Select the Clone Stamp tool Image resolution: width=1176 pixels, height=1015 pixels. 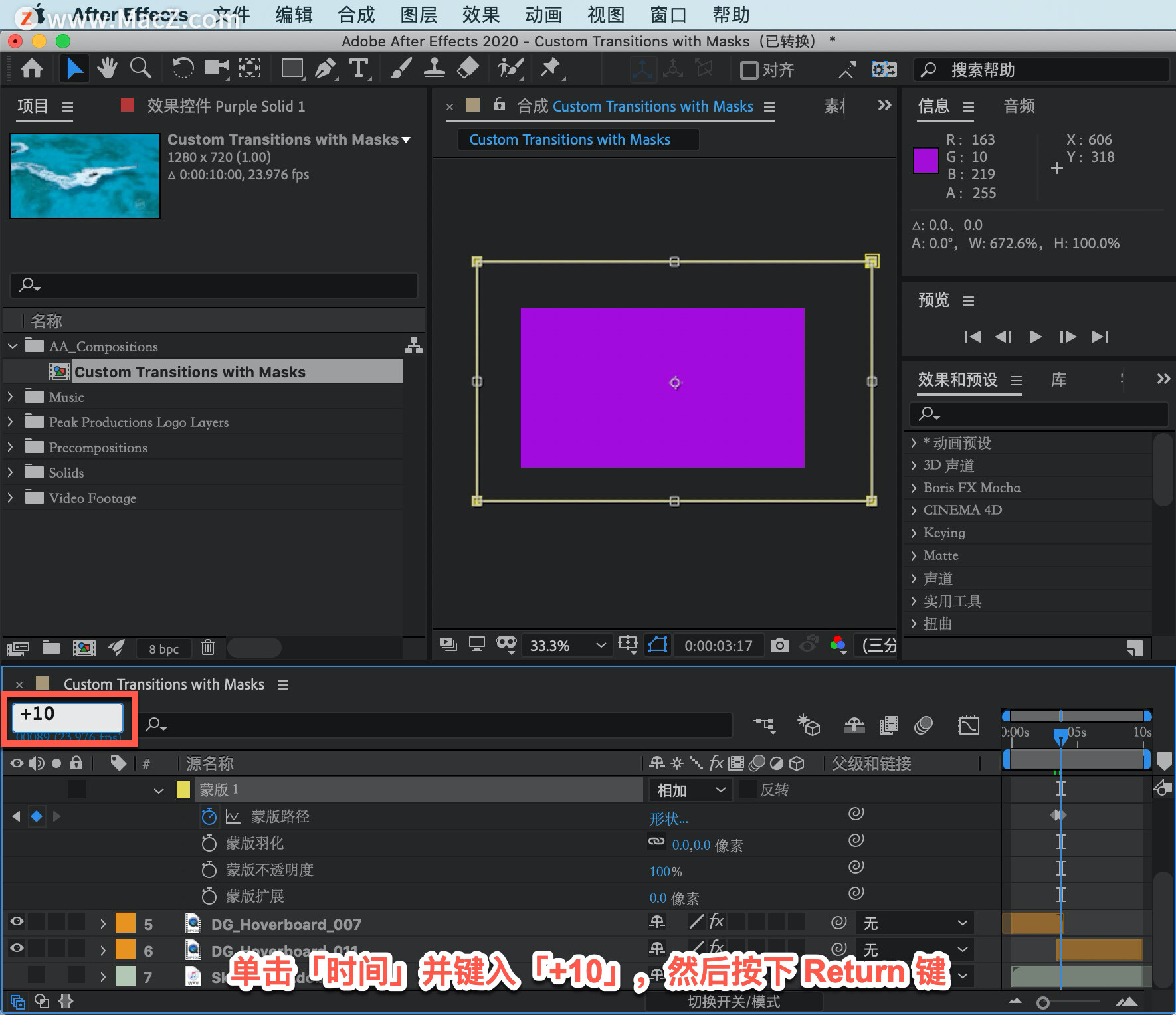[434, 69]
